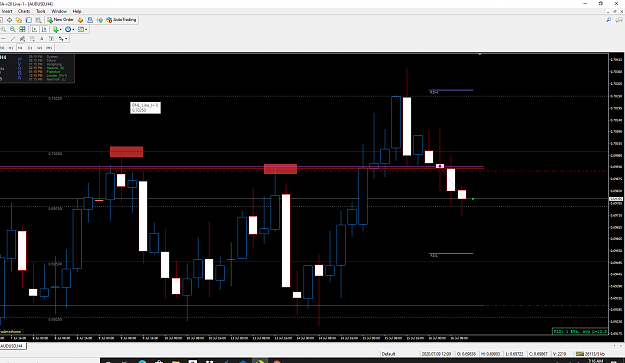Select the AUDUSD,H4 chart tab

[13, 346]
